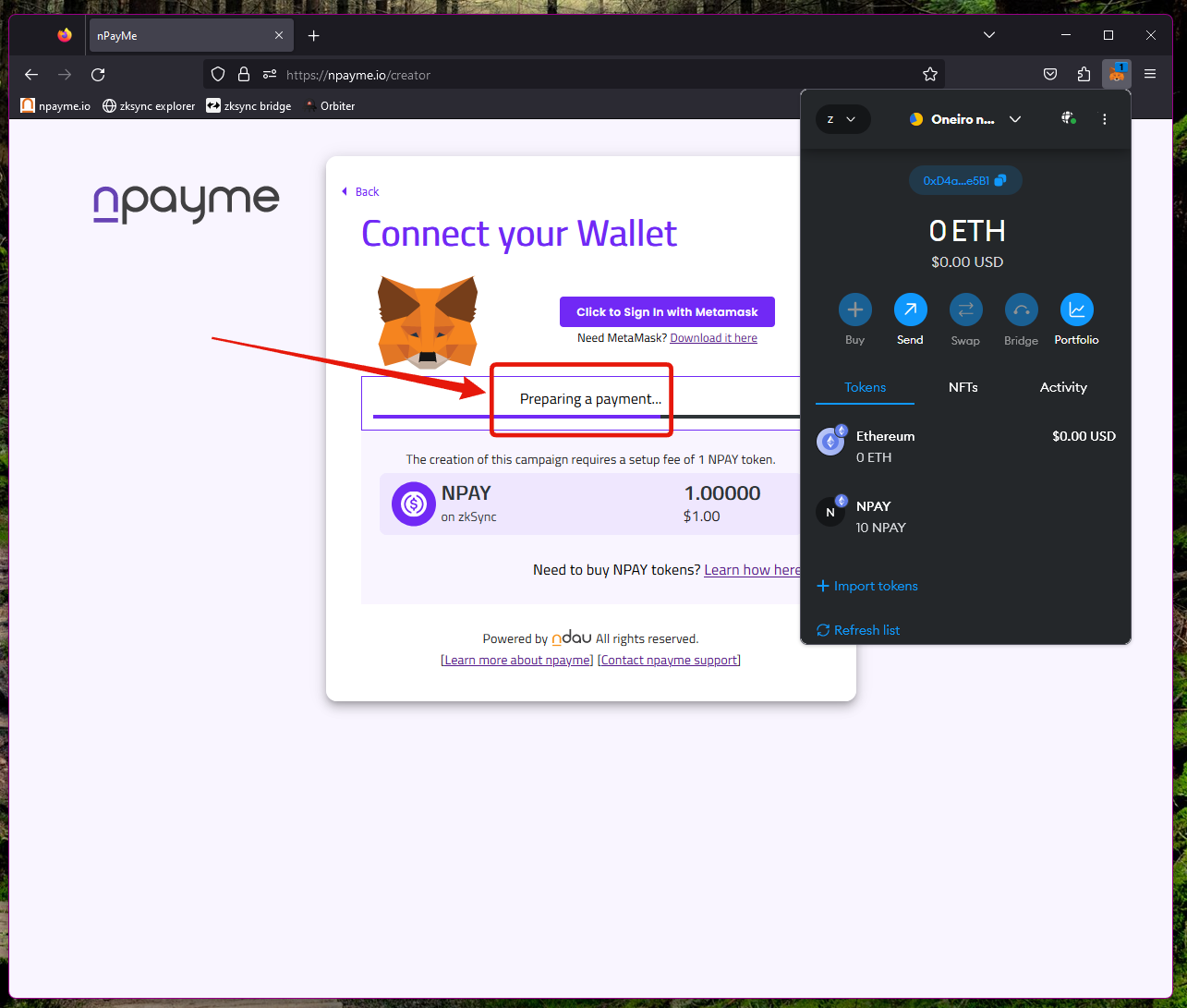This screenshot has width=1187, height=1008.
Task: Click the connected site status icon in MetaMask
Action: (1069, 118)
